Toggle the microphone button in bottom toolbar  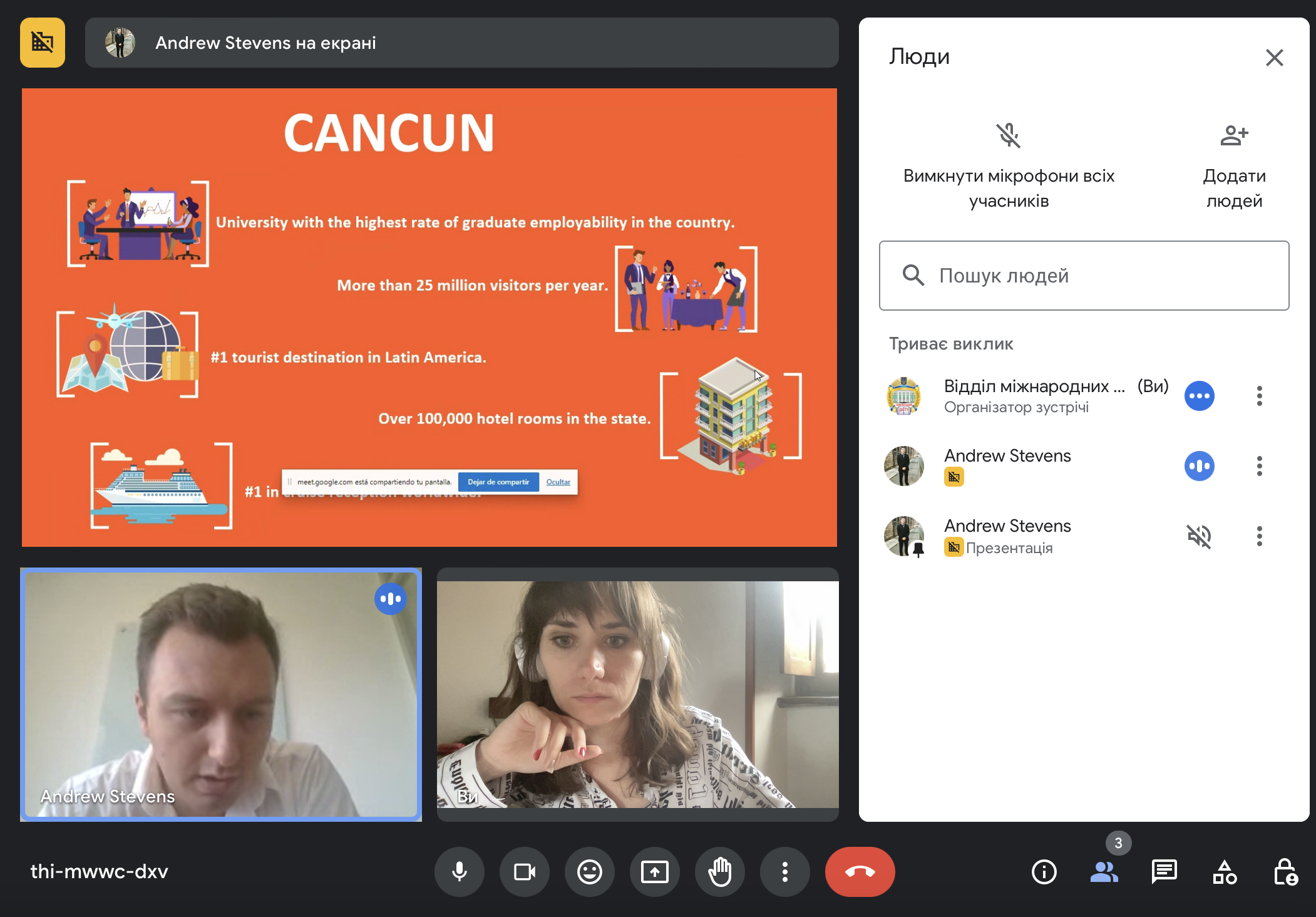(459, 871)
